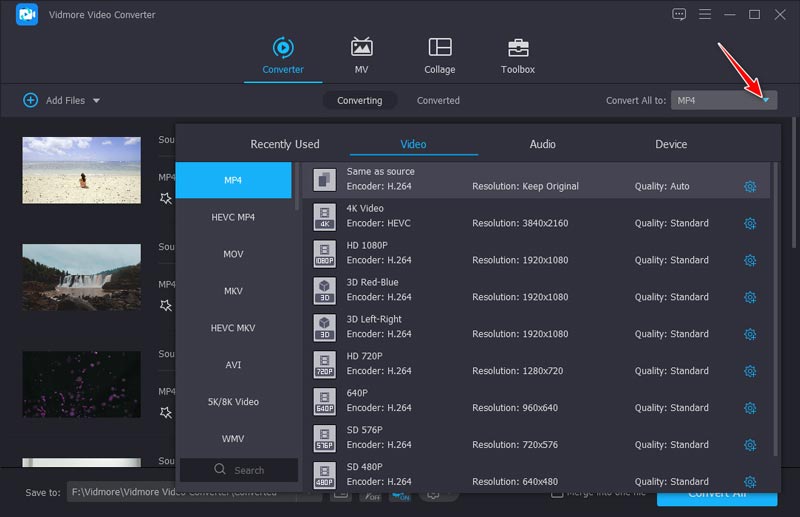Expand the Add Files dropdown arrow
This screenshot has height=517, width=800.
coord(97,101)
